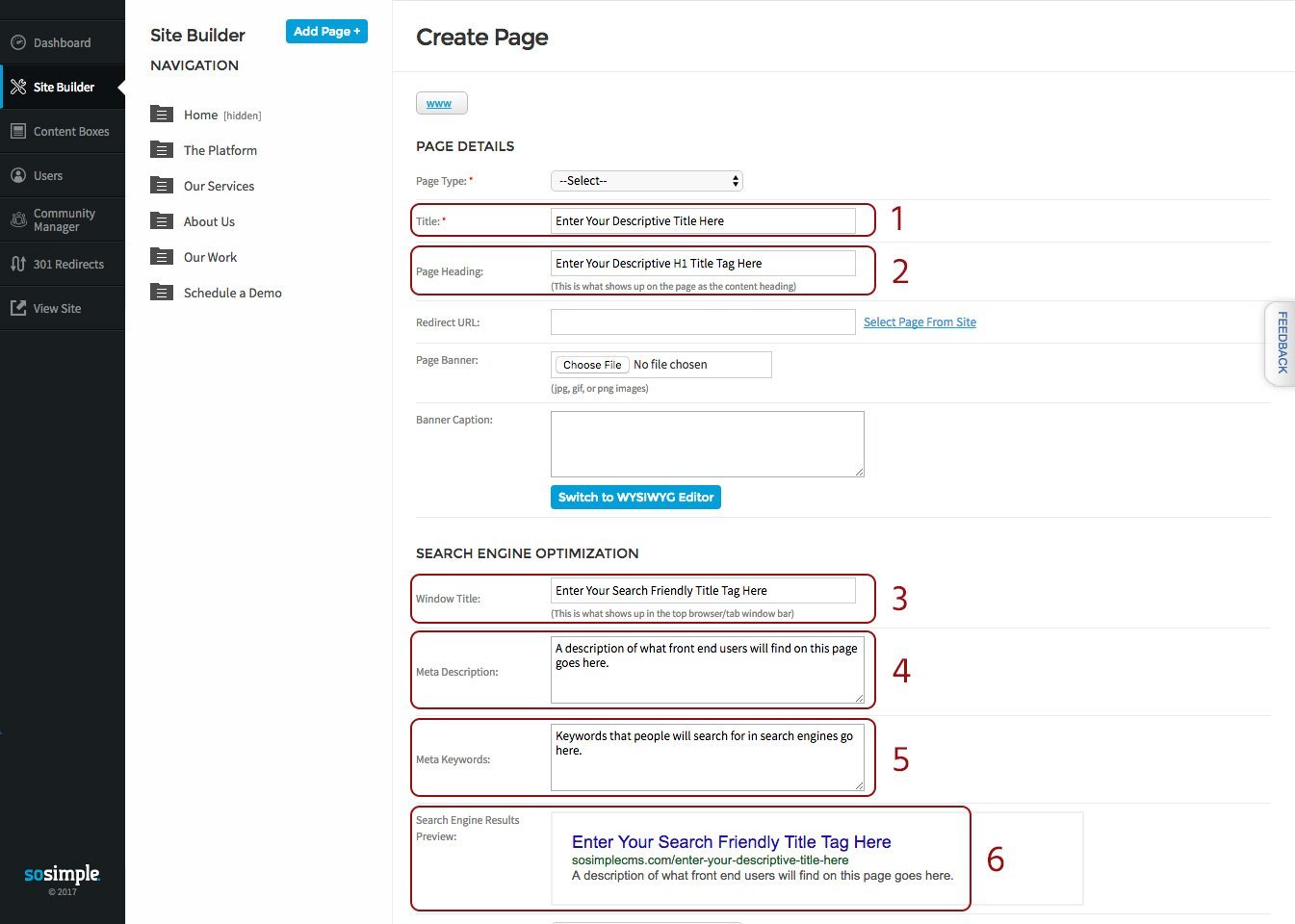Click Our Services page list icon
The height and width of the screenshot is (924, 1295).
point(162,186)
